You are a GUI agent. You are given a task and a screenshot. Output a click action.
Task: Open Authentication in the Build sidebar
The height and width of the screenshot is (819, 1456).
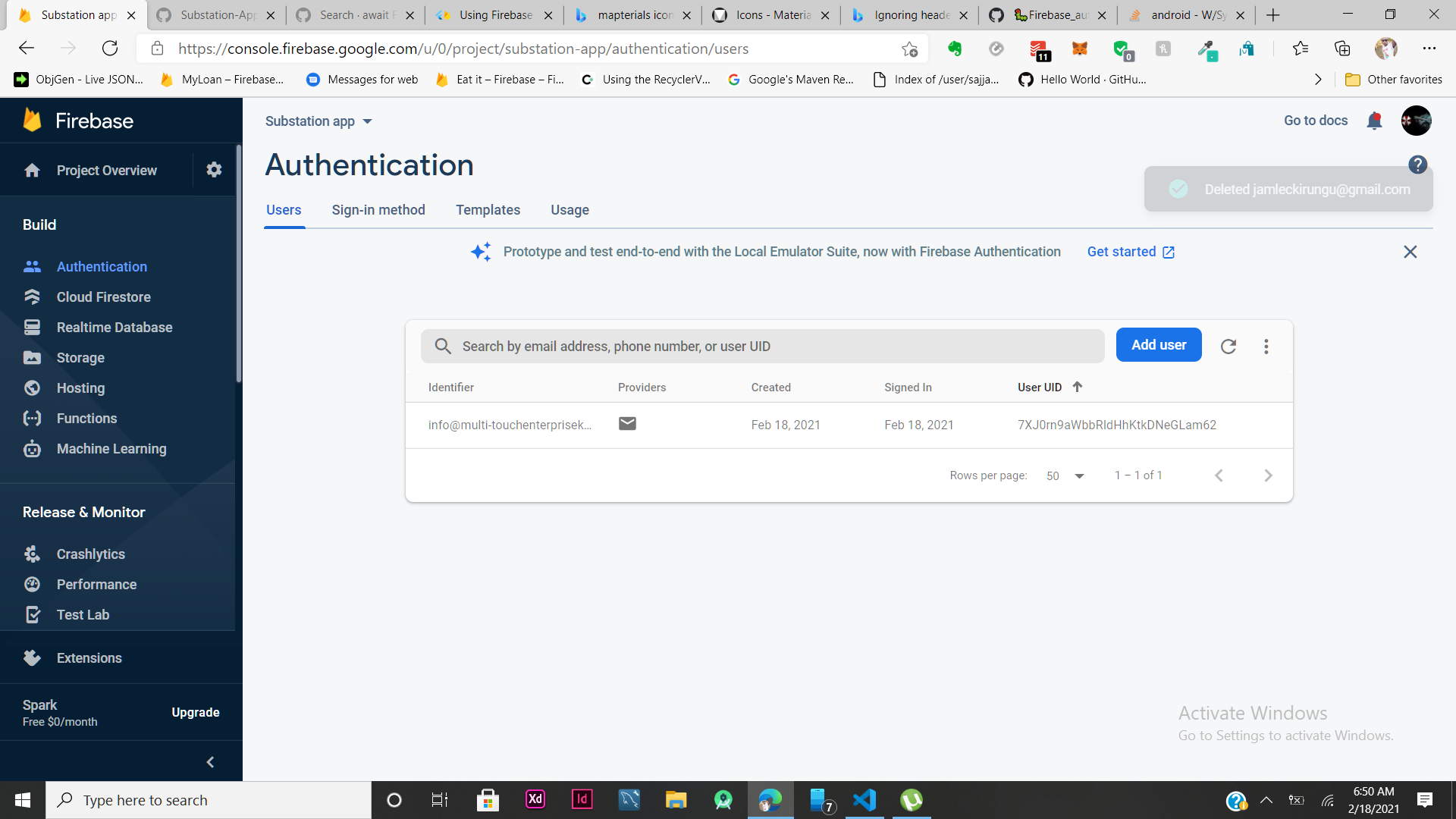click(x=102, y=267)
